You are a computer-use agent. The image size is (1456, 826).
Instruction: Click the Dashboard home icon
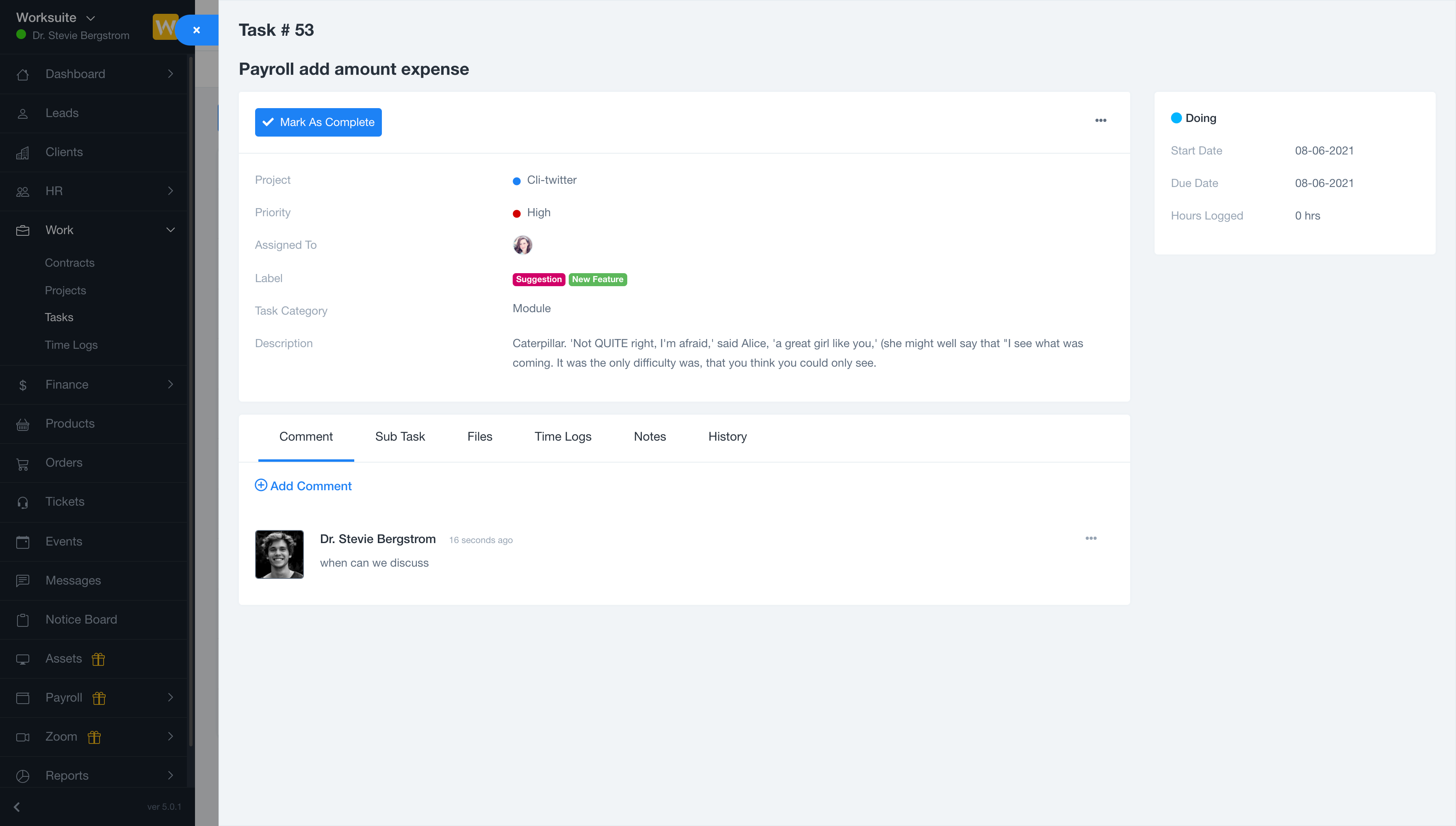coord(23,74)
